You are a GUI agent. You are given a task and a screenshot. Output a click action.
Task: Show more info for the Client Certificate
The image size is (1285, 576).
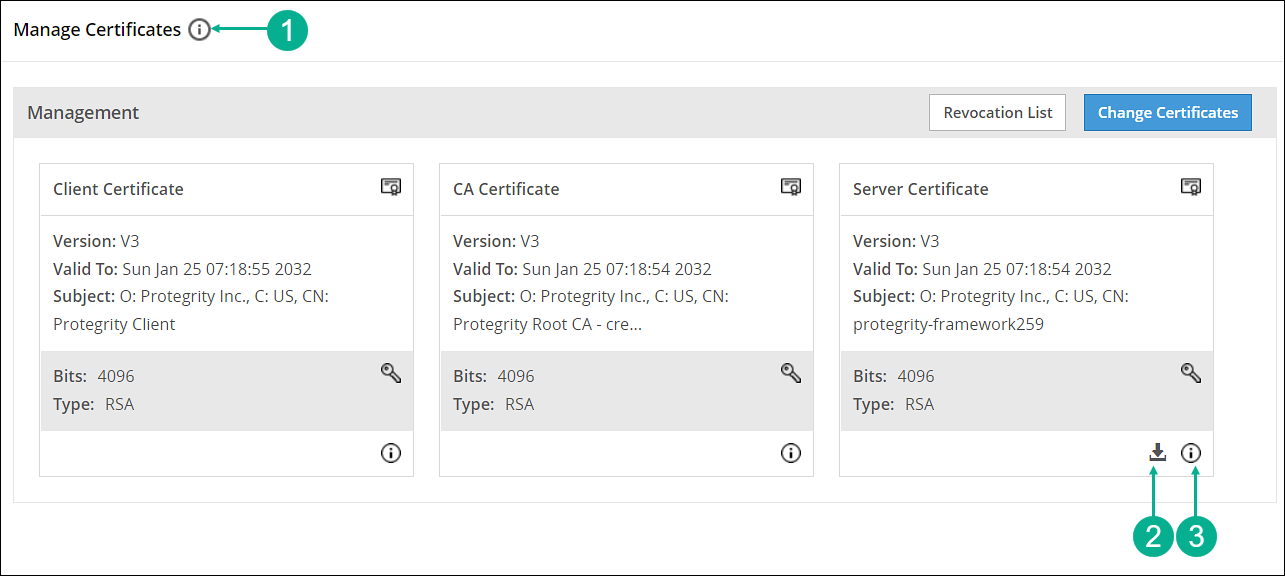(x=390, y=453)
